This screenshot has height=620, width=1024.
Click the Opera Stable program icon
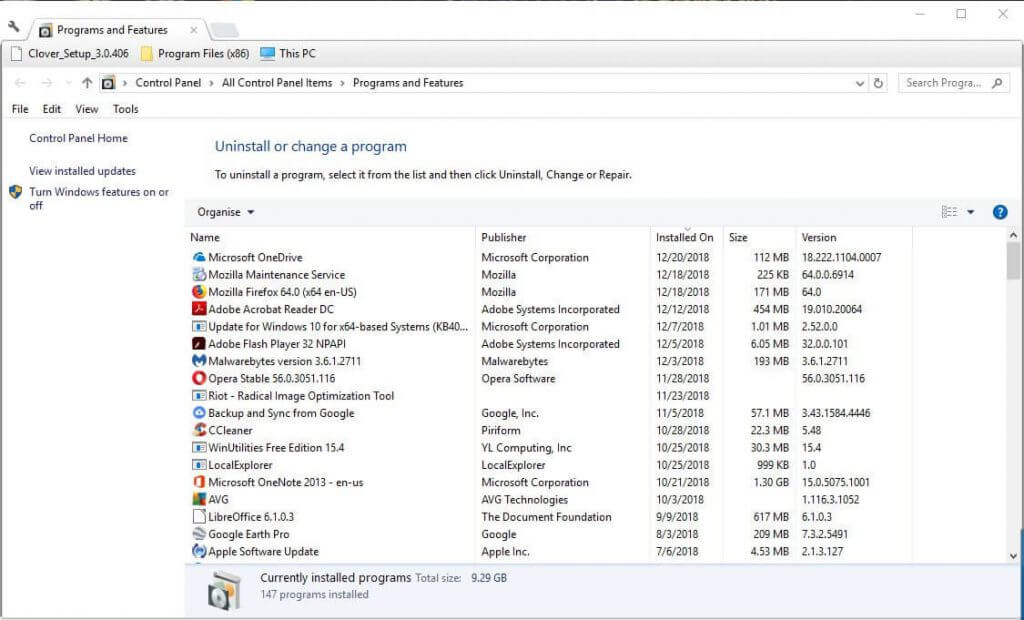point(199,378)
